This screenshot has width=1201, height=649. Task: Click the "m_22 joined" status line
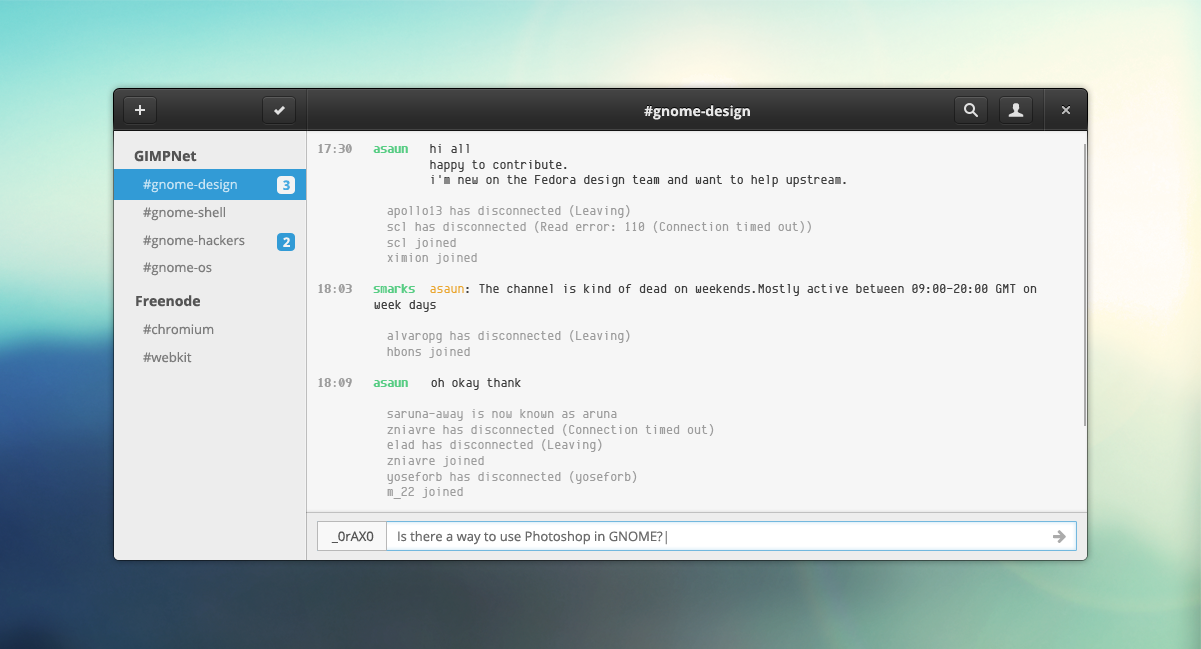425,492
